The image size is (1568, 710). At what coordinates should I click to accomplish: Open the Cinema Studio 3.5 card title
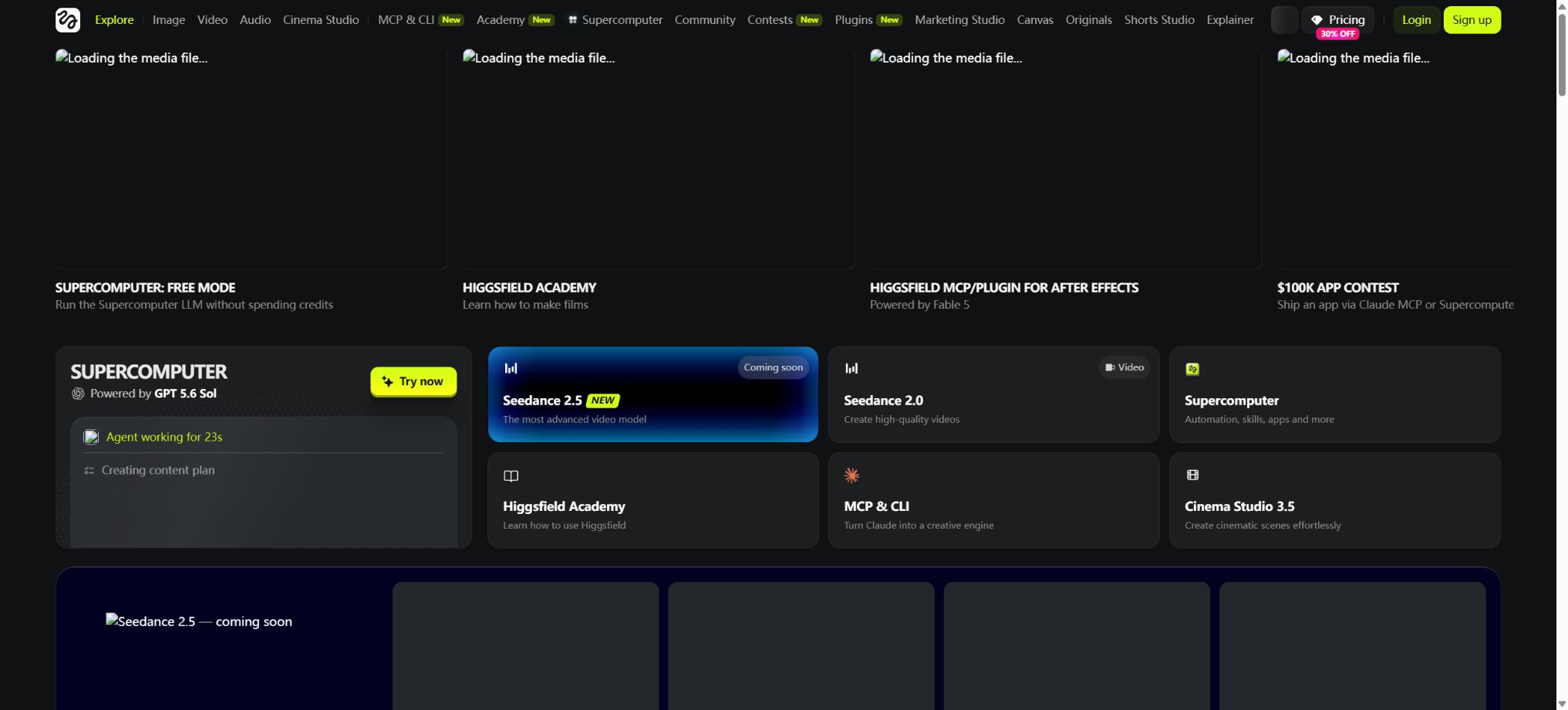click(1239, 506)
